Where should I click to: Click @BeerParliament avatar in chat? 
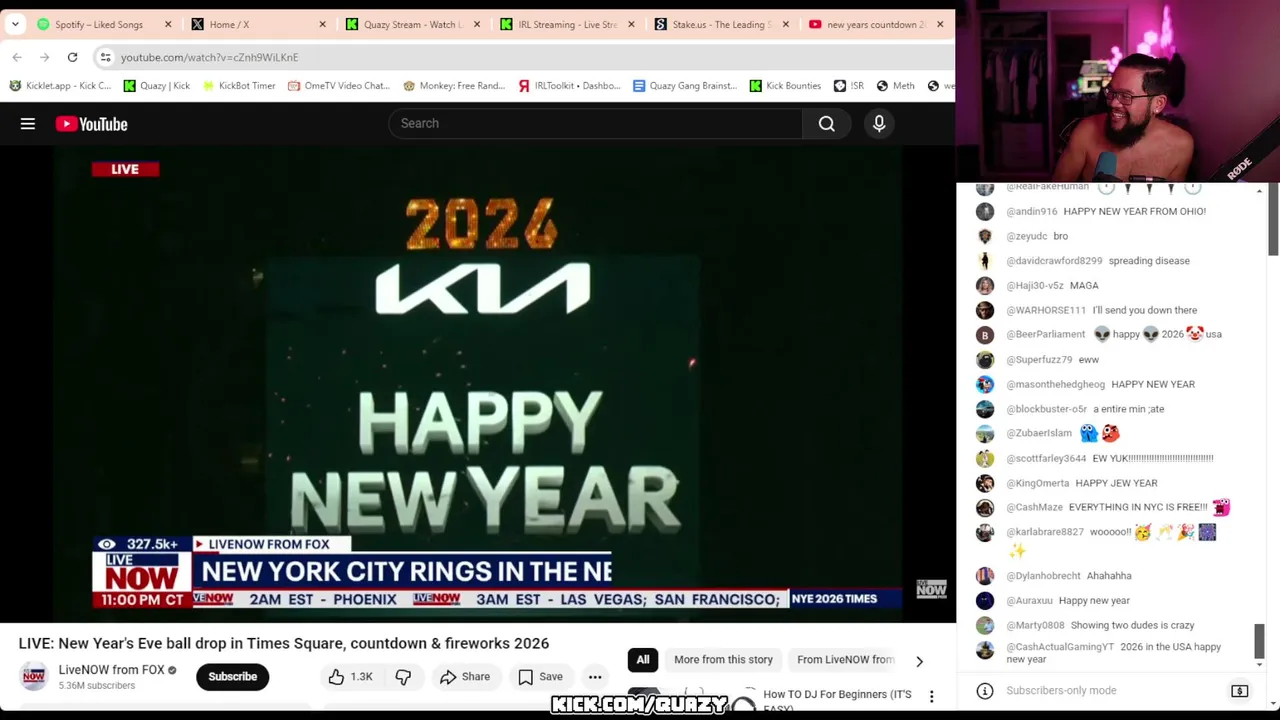985,335
